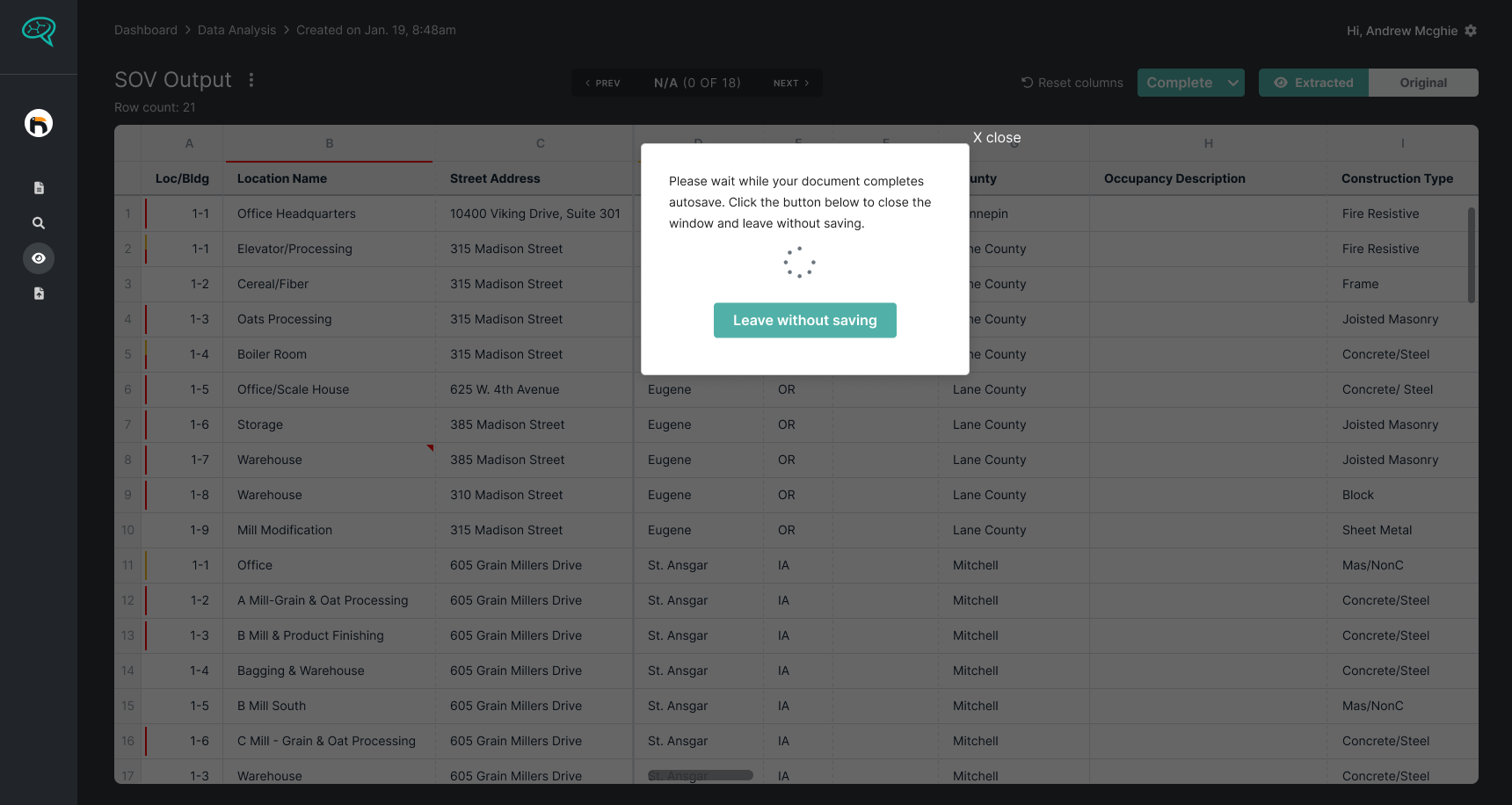Go to the Dashboard breadcrumb
This screenshot has height=805, width=1512.
coord(146,30)
